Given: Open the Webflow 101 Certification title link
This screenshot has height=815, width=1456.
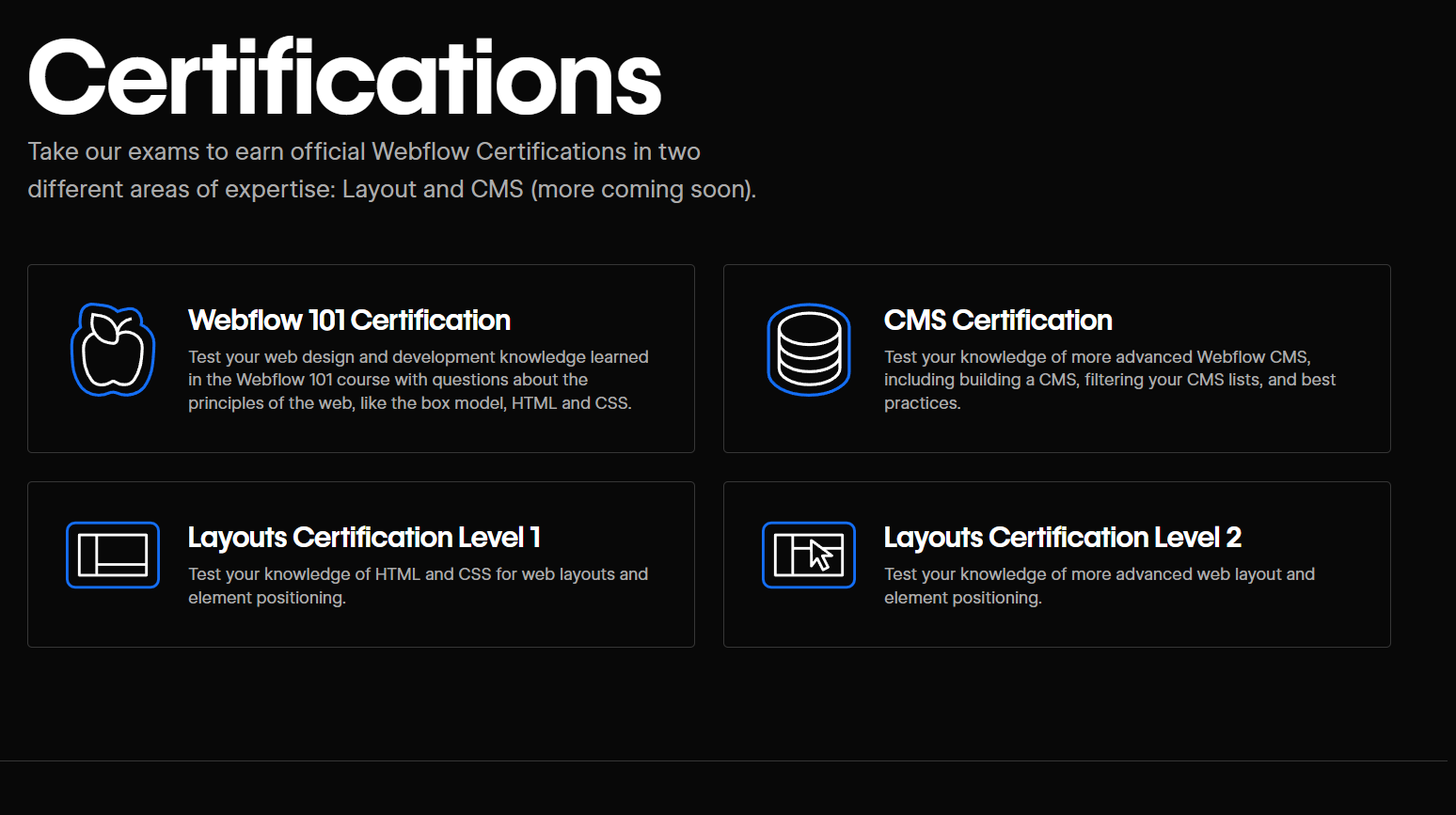Looking at the screenshot, I should 349,321.
